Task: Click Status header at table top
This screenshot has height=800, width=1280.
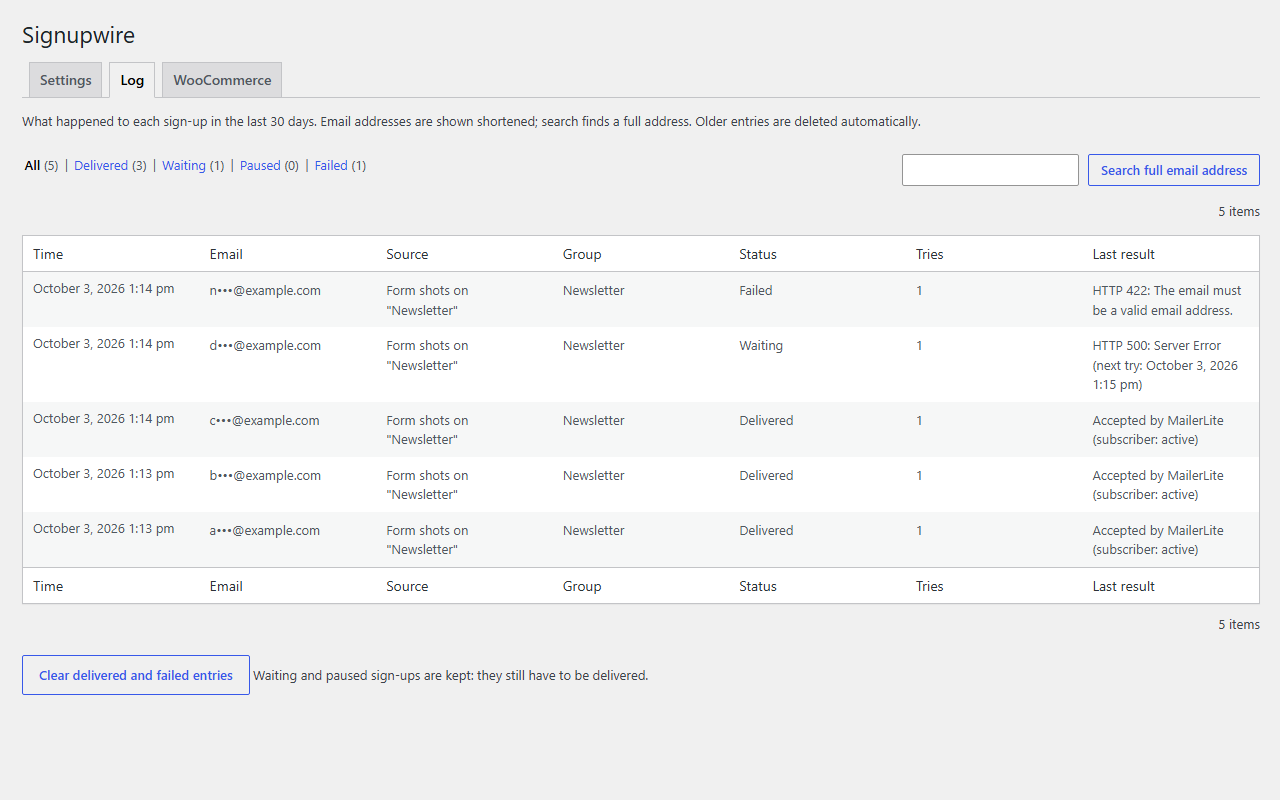Action: (x=758, y=254)
